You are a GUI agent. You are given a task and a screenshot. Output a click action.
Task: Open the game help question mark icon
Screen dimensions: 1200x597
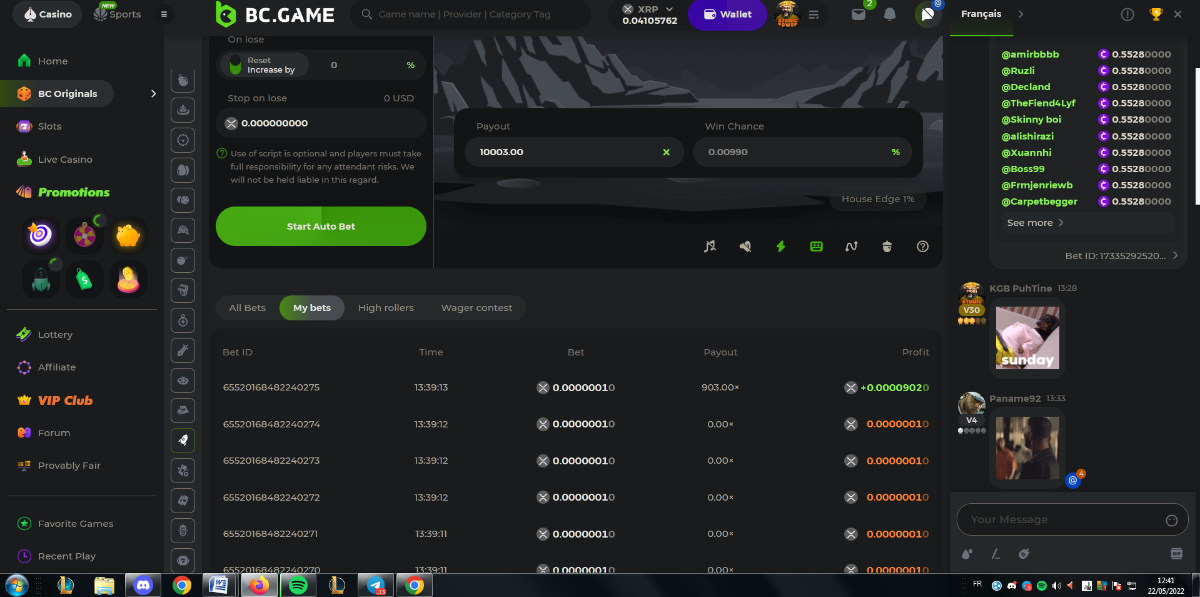pos(923,246)
